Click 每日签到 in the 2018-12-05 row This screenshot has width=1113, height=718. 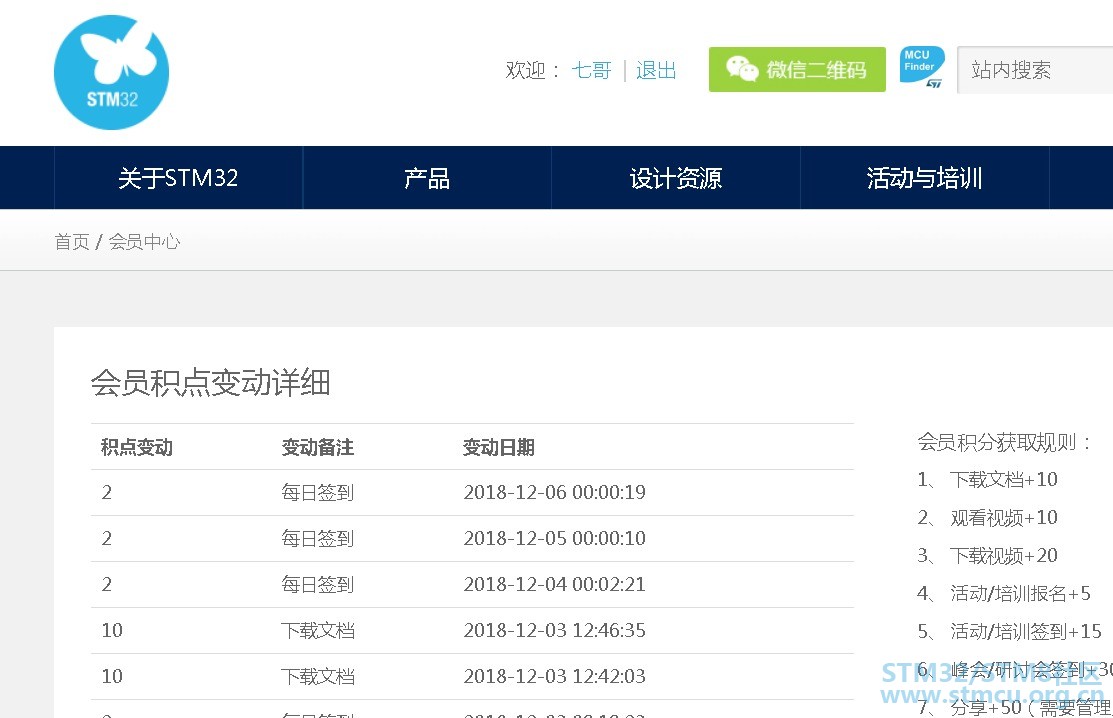click(x=317, y=538)
